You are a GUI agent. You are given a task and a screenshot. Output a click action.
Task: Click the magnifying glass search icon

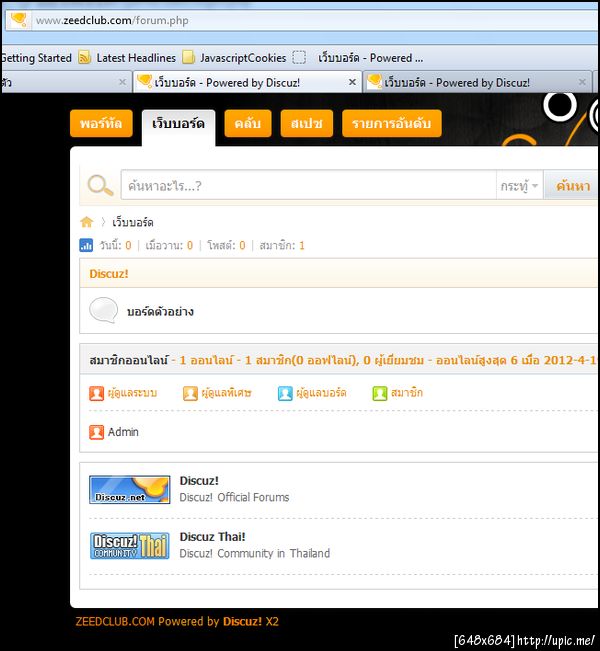(100, 185)
